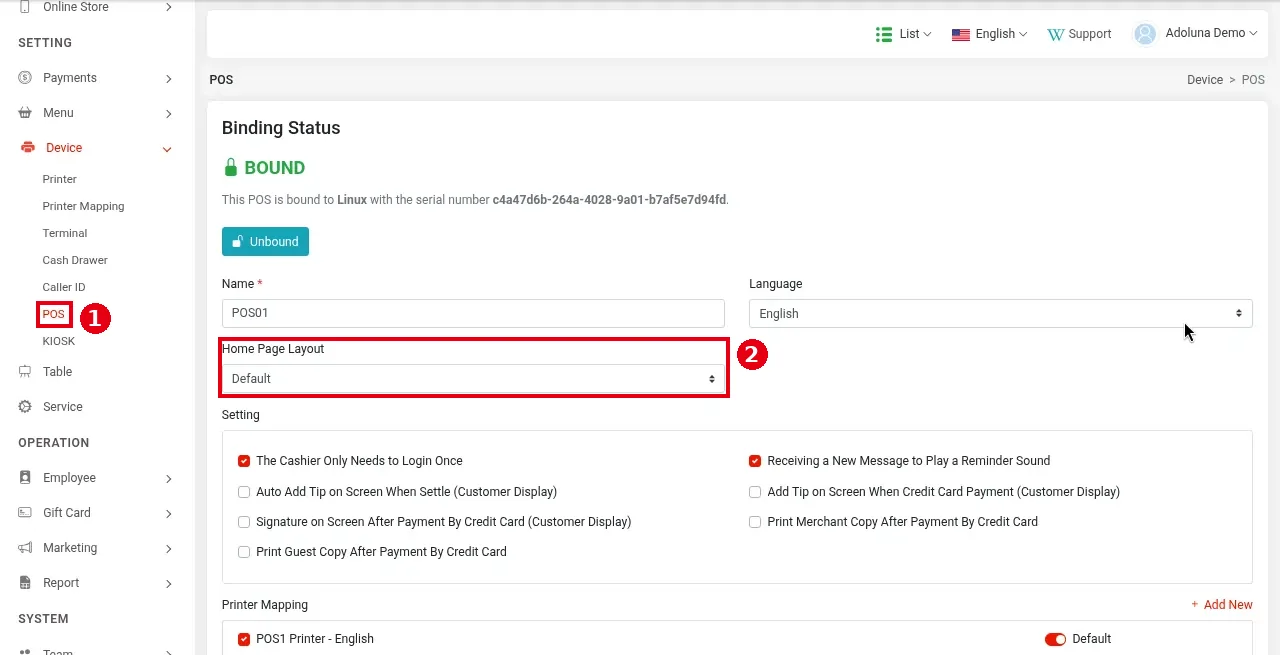
Task: Toggle off the Default printer switch
Action: [1055, 639]
